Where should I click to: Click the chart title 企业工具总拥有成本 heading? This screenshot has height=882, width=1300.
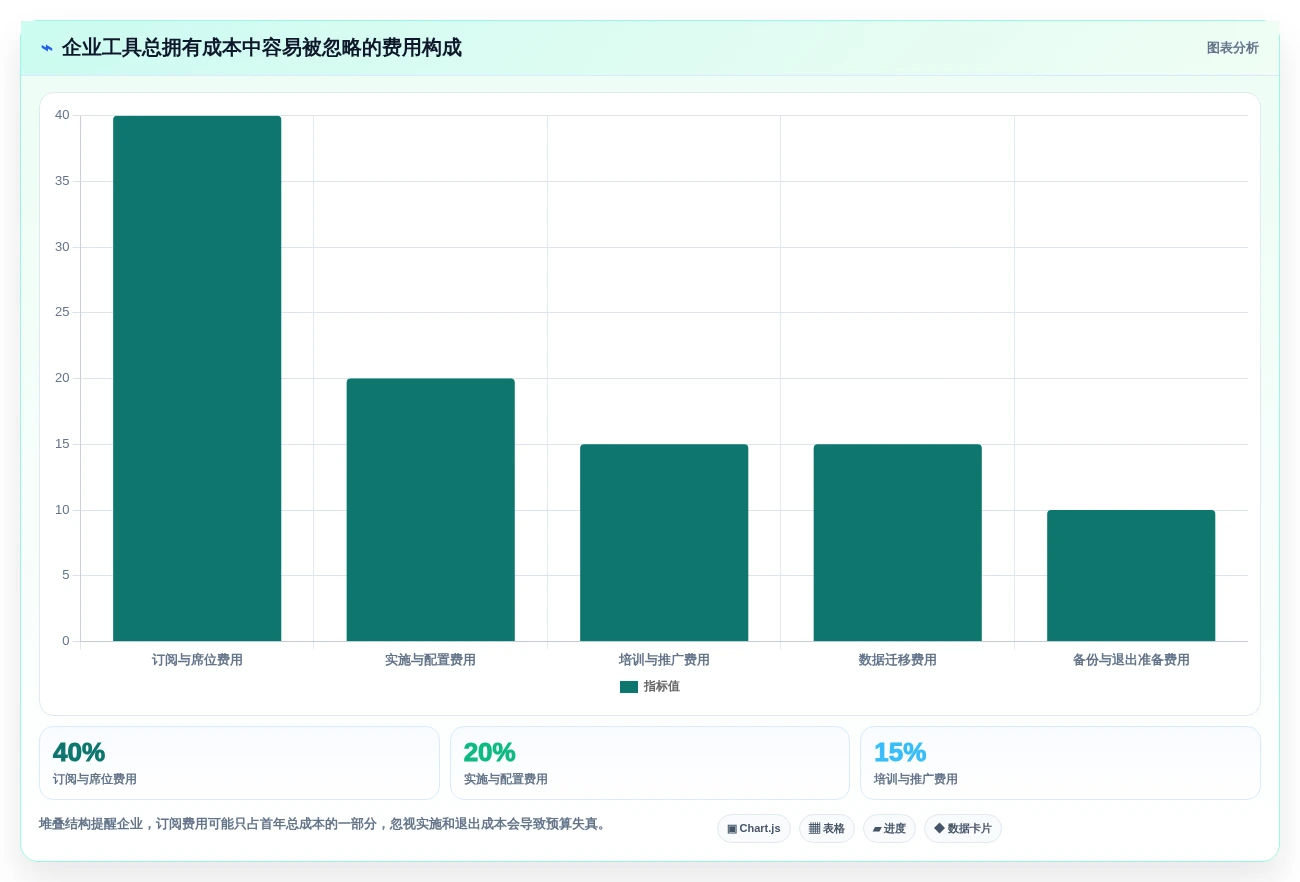[262, 48]
